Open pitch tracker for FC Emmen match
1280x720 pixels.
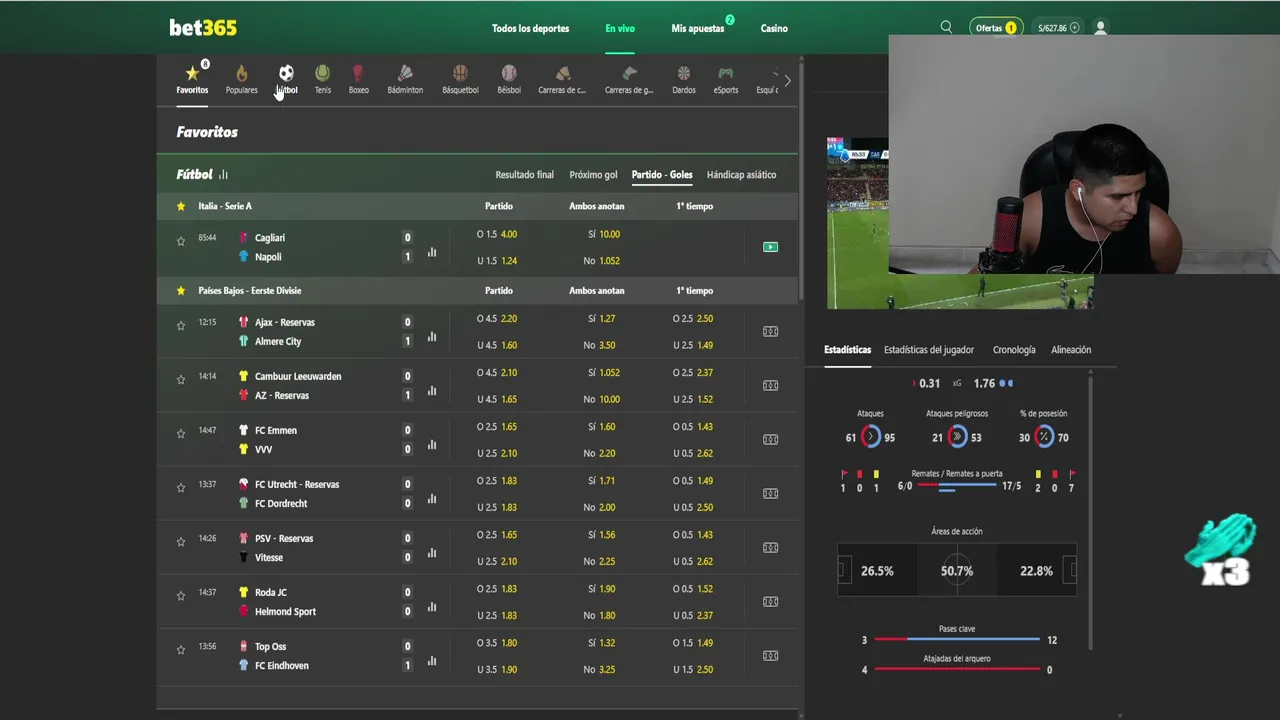[770, 440]
